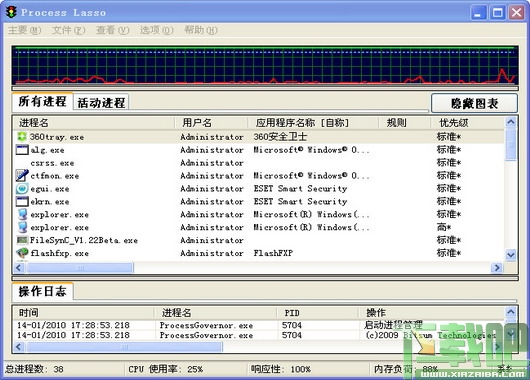
Task: Sort the log by 时间 column
Action: pos(83,313)
